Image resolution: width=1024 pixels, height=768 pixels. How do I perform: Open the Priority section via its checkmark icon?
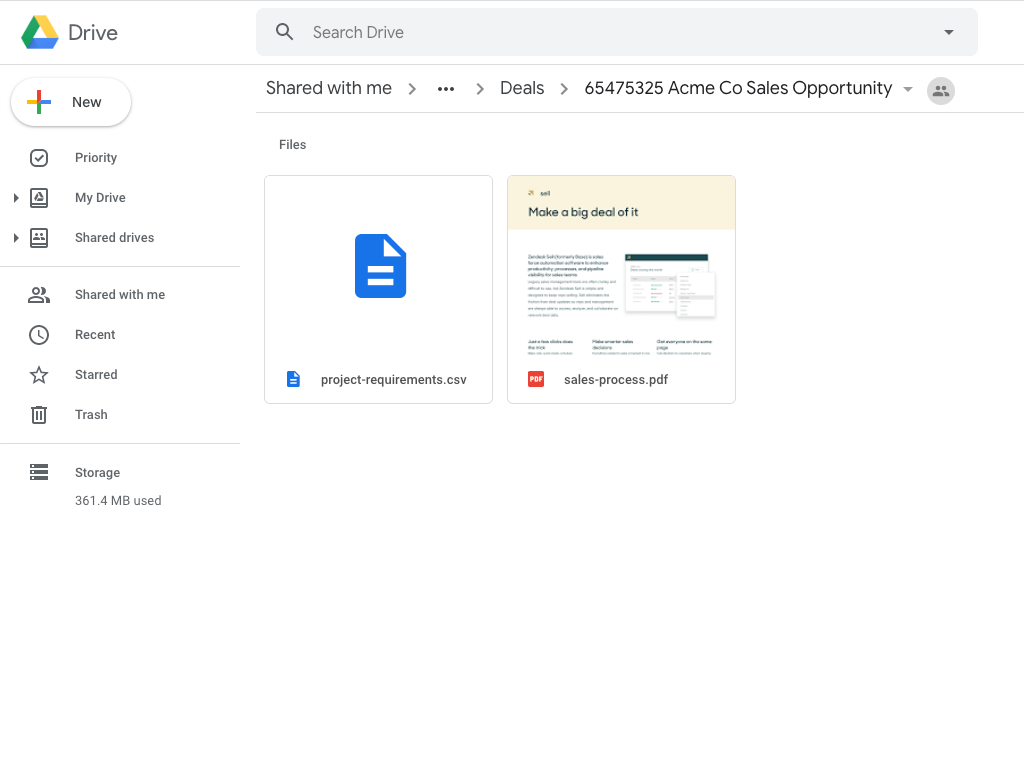tap(38, 157)
